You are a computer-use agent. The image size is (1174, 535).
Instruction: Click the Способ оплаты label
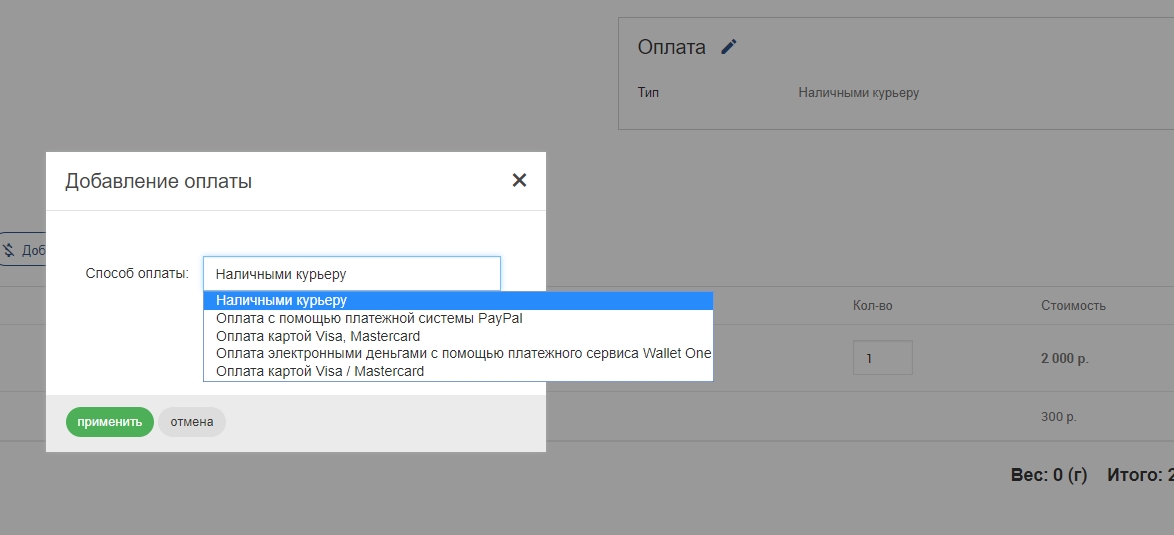[x=137, y=273]
